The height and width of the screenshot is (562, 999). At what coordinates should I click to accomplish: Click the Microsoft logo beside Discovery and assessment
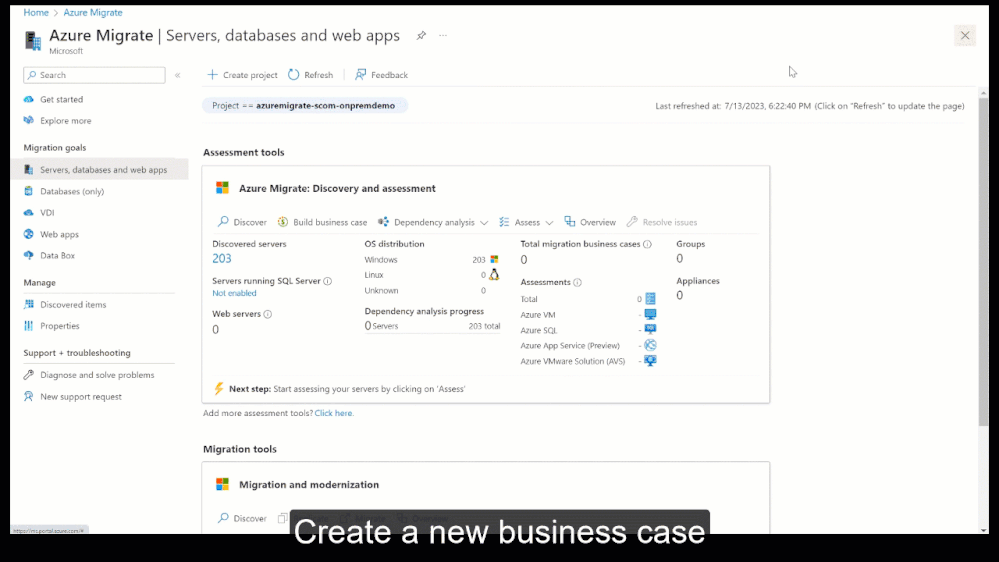point(222,188)
